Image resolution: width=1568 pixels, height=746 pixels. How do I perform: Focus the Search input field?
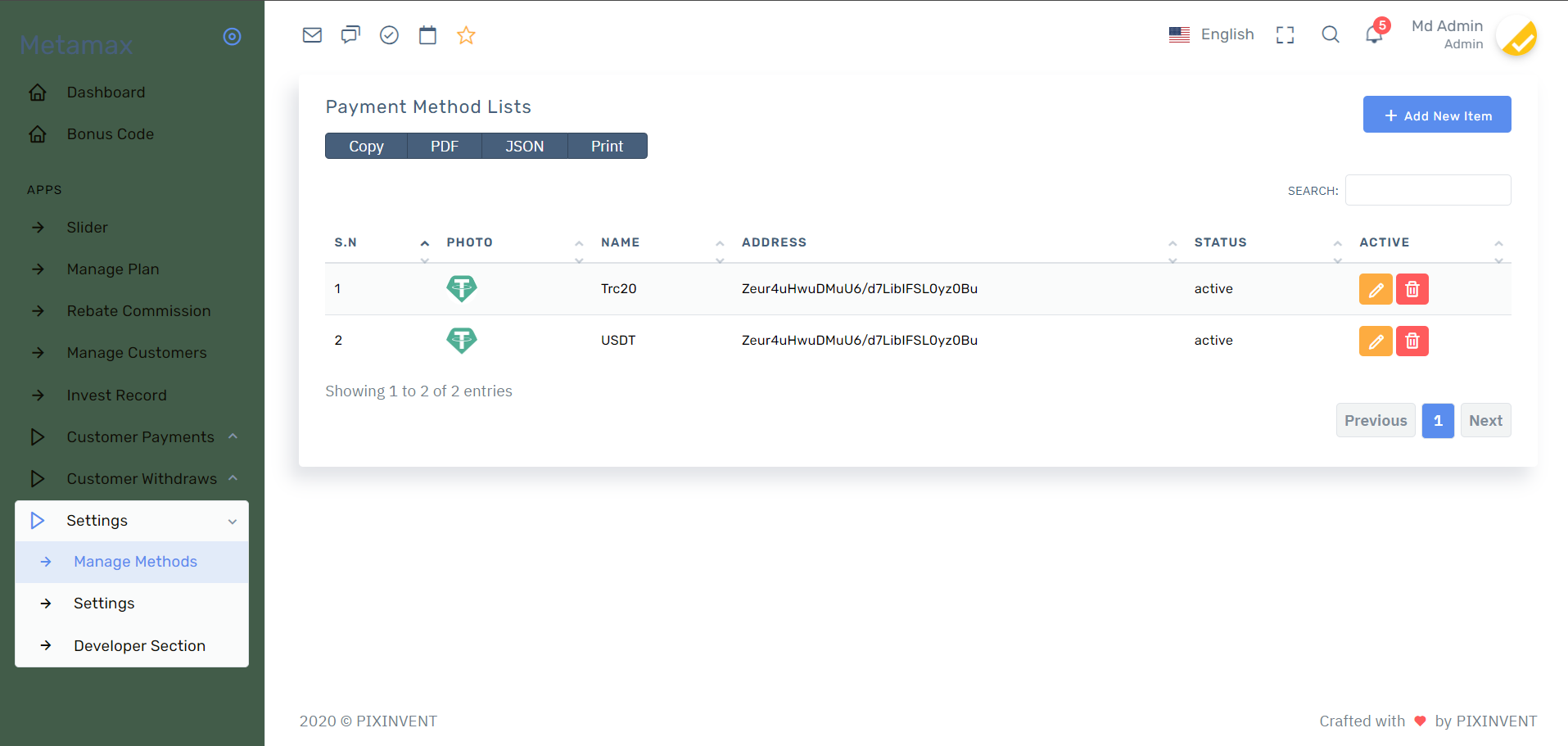tap(1428, 190)
